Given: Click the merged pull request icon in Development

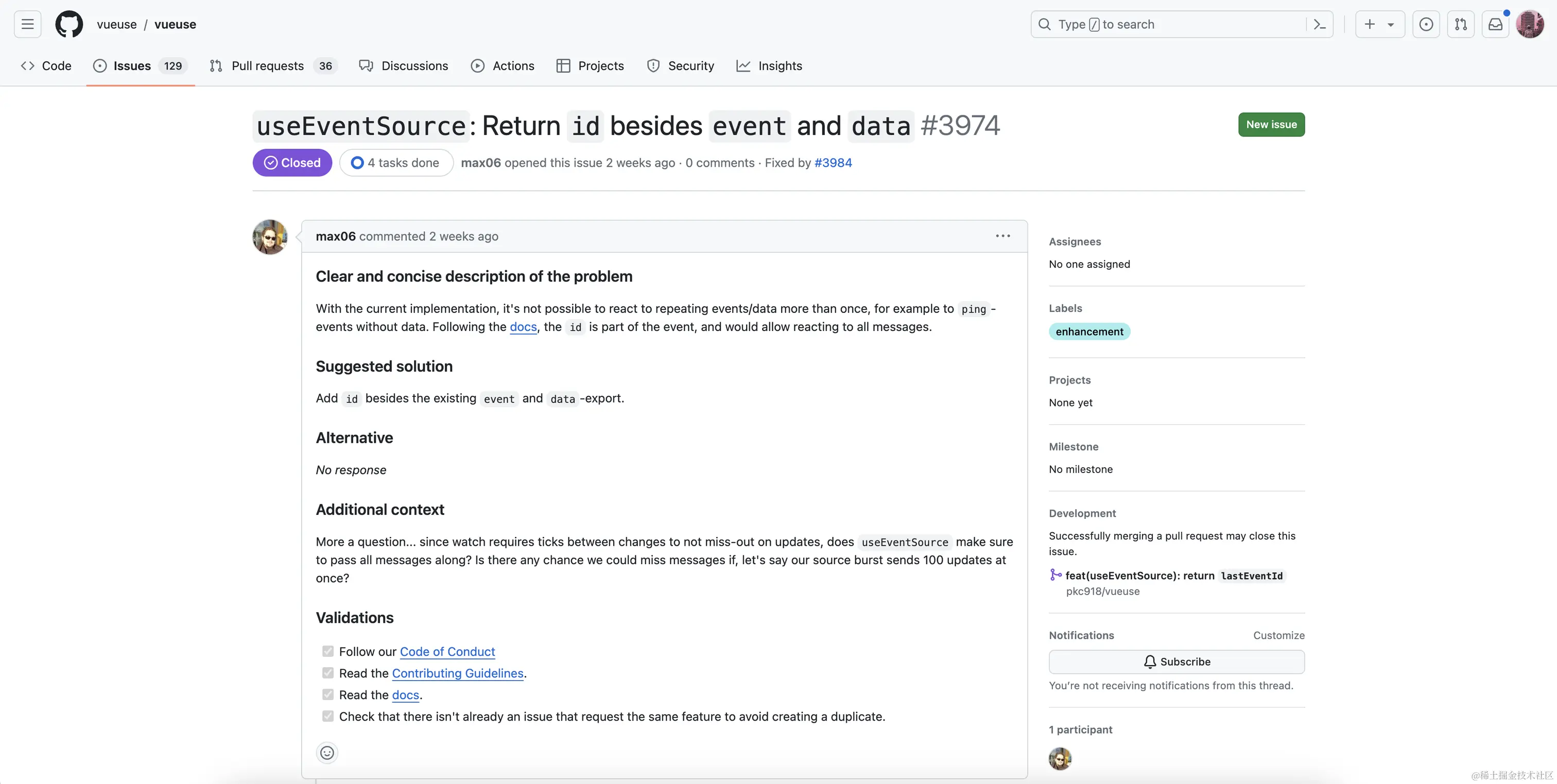Looking at the screenshot, I should pyautogui.click(x=1056, y=575).
